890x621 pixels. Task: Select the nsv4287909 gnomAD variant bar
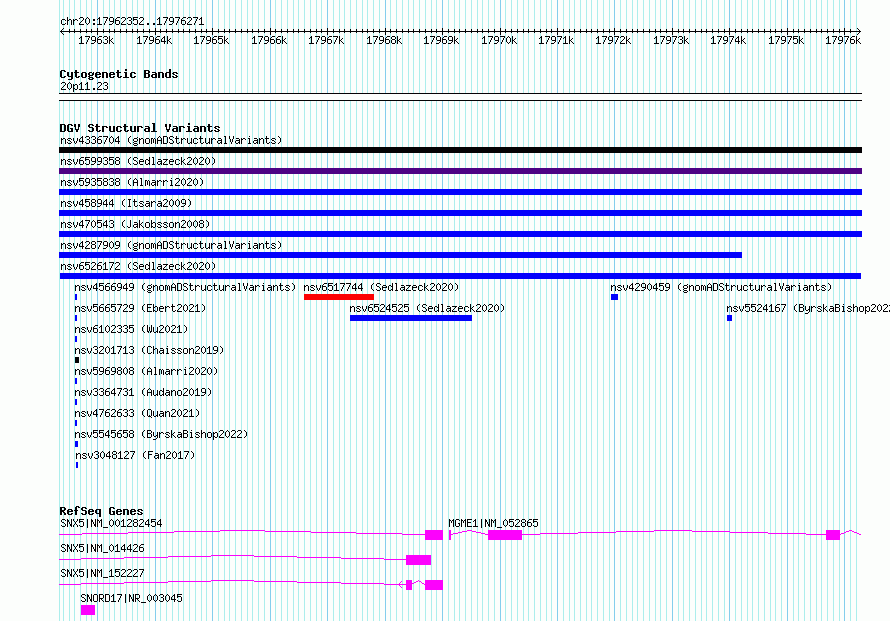[x=400, y=255]
